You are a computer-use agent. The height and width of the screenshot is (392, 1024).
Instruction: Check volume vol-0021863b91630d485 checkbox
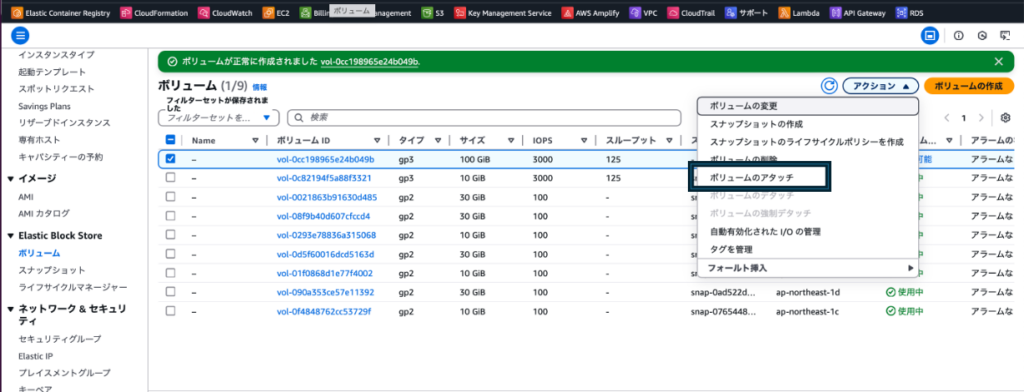(170, 196)
